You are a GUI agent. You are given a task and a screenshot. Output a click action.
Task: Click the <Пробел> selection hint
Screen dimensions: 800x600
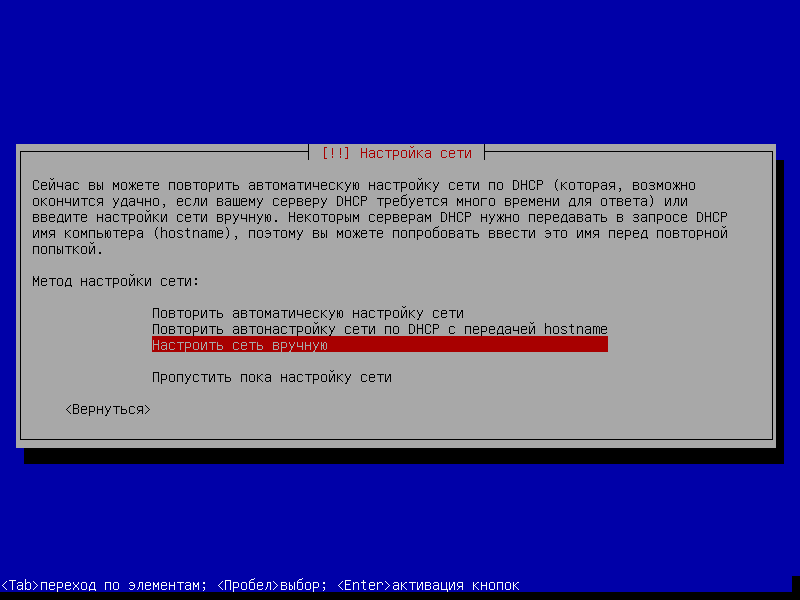click(249, 585)
